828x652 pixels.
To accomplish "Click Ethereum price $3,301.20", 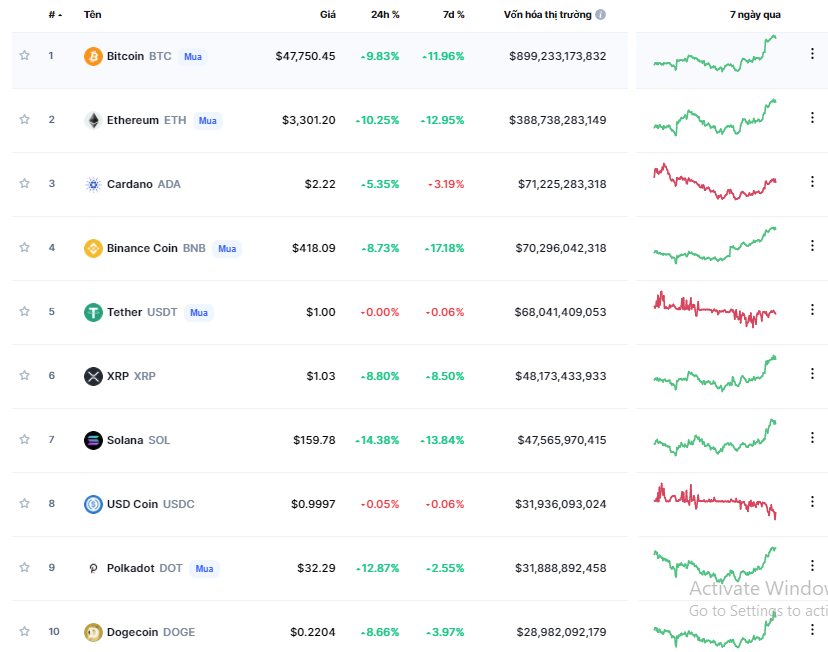I will (308, 120).
